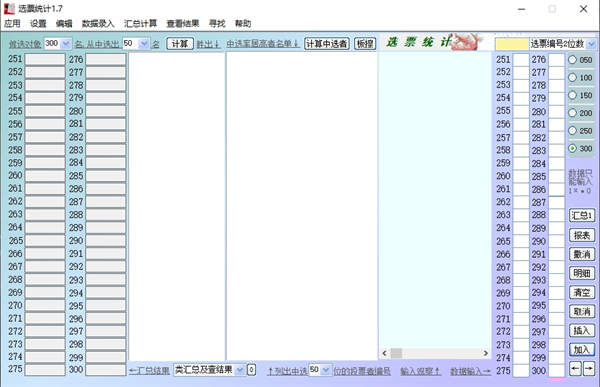Select the 100 radio option
This screenshot has height=387, width=600.
click(x=580, y=78)
